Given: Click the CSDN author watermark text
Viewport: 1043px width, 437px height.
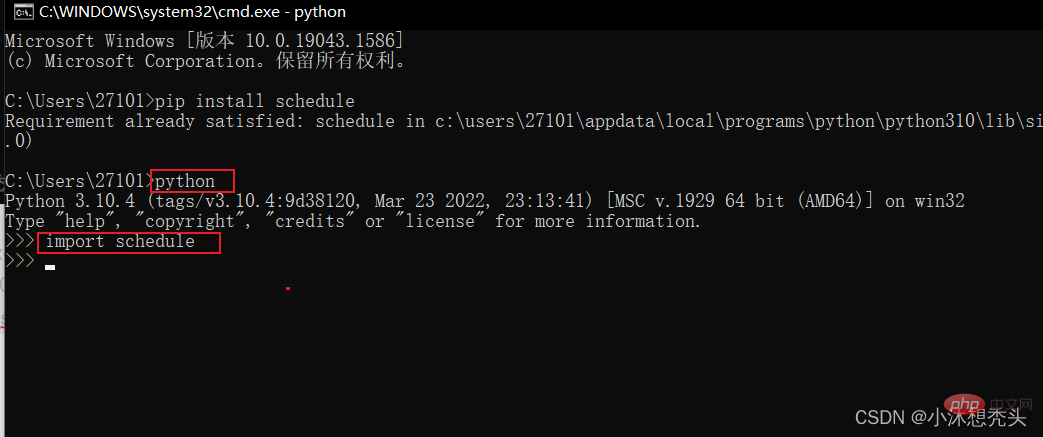Looking at the screenshot, I should click(941, 416).
